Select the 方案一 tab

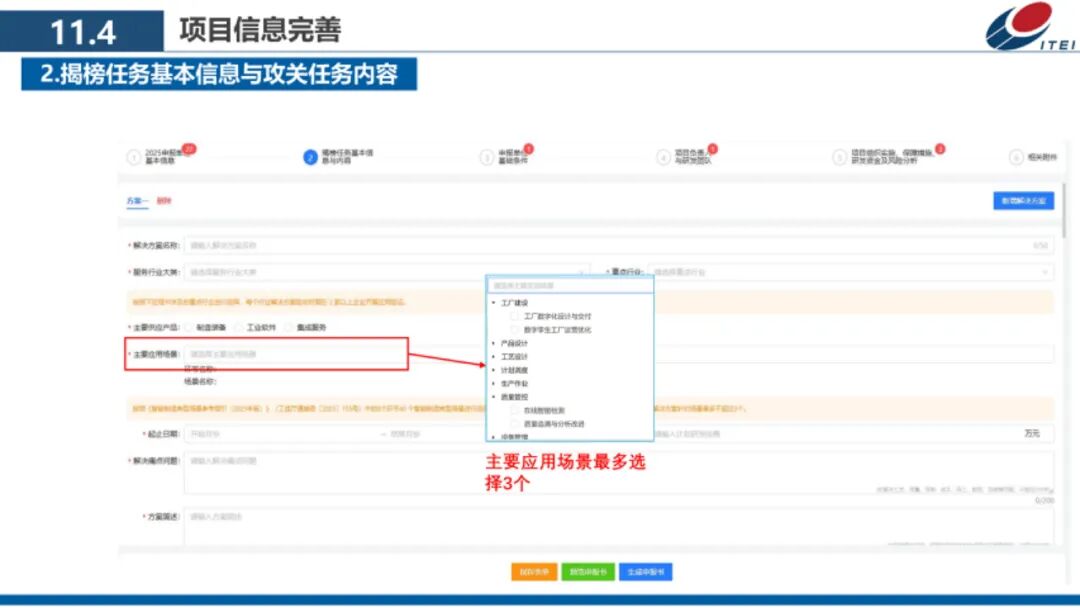coord(137,201)
